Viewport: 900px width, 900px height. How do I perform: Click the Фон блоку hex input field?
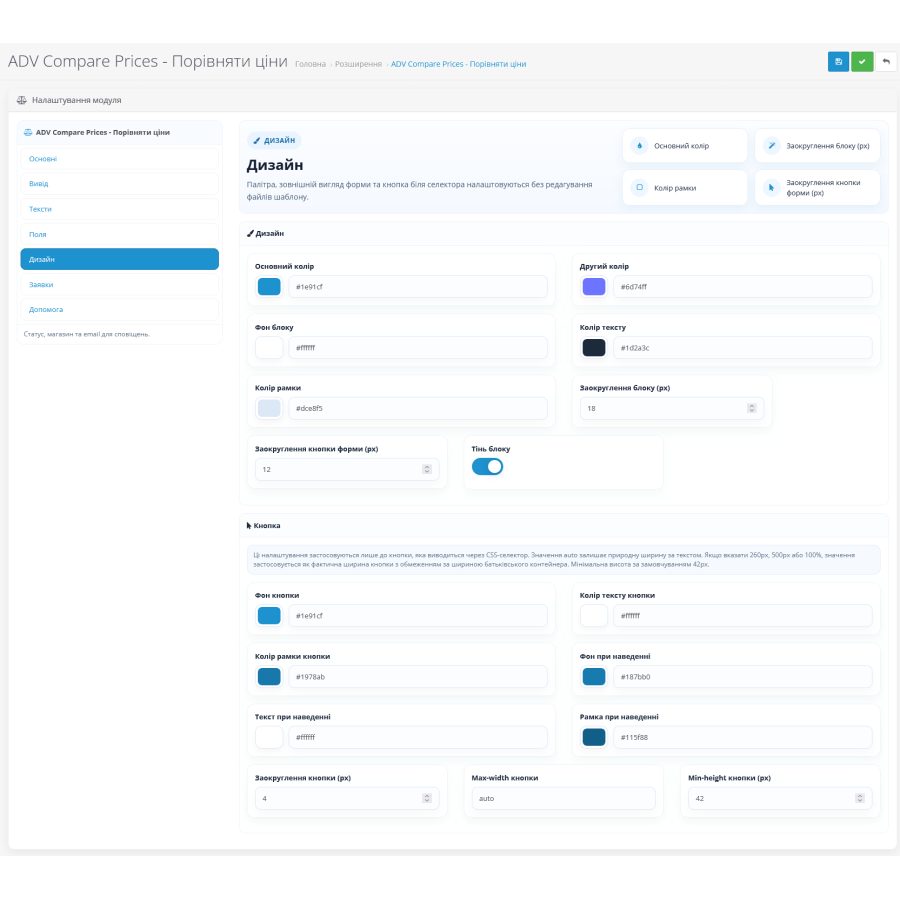[418, 347]
